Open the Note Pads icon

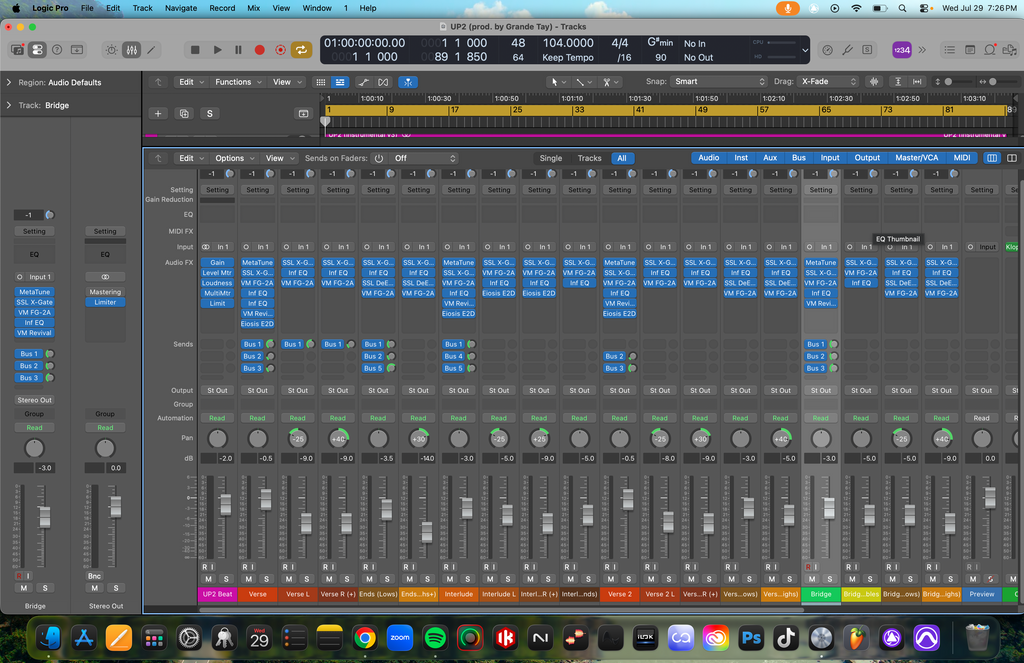point(970,50)
